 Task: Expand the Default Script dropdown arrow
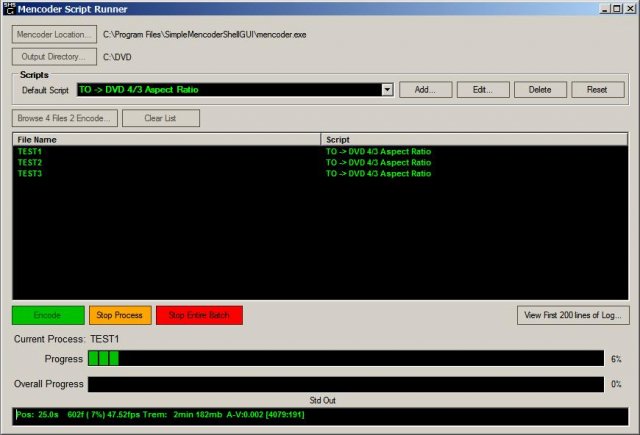coord(387,90)
